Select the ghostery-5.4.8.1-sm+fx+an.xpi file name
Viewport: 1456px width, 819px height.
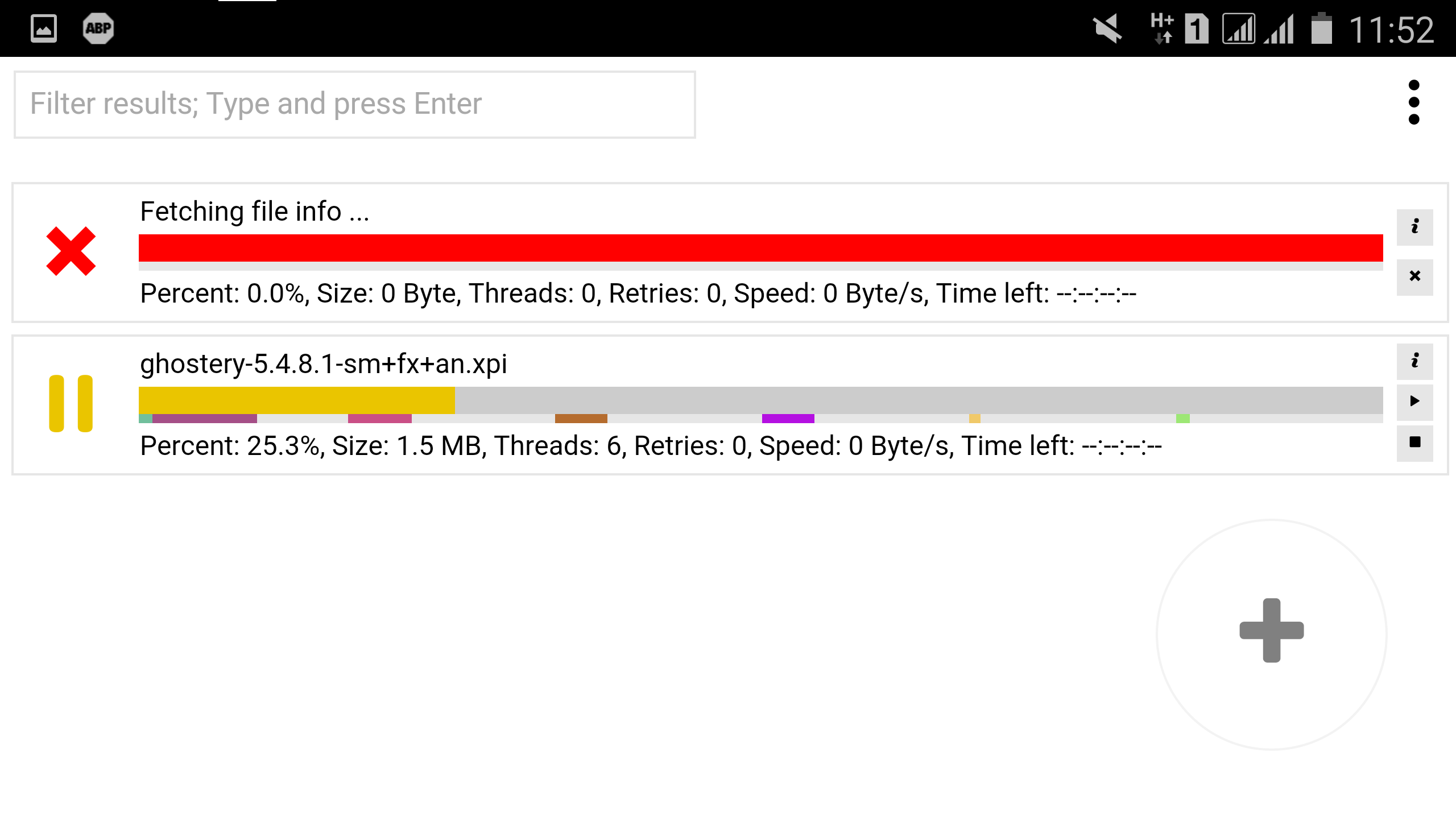tap(324, 364)
